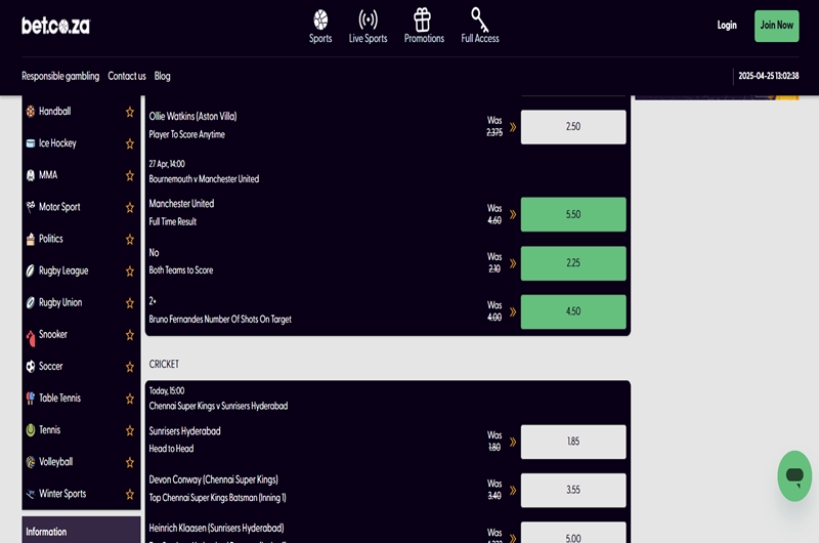The image size is (819, 543).
Task: Favorite Handball with its star
Action: click(130, 112)
